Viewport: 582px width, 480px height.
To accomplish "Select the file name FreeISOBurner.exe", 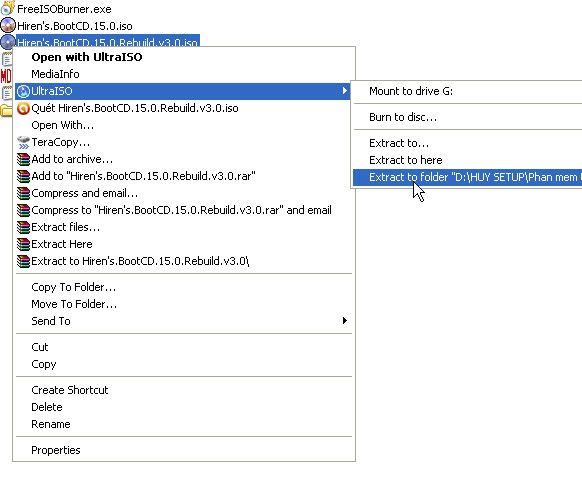I will point(64,9).
